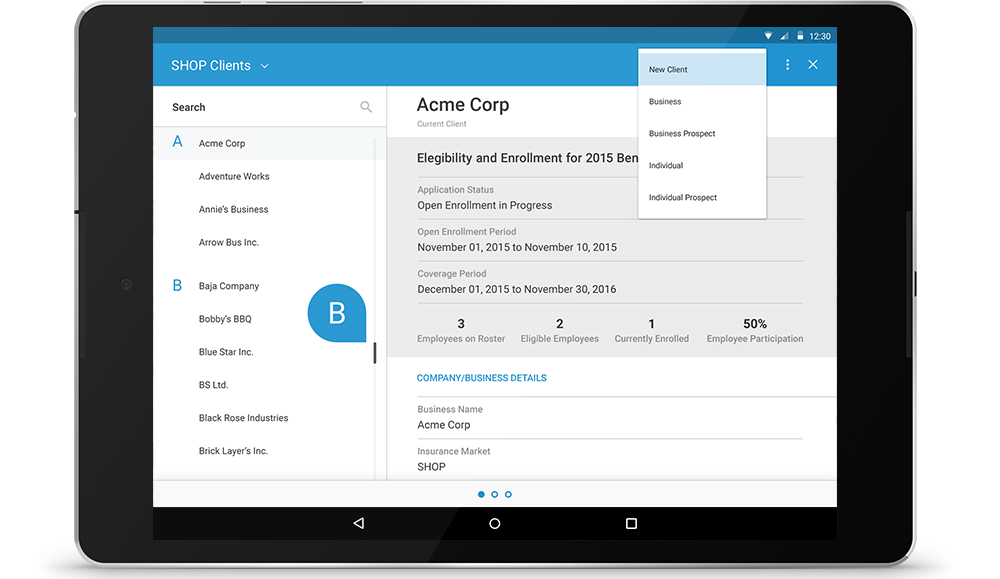Screen dimensions: 1000x579
Task: Check the cellular signal icon
Action: pyautogui.click(x=784, y=36)
